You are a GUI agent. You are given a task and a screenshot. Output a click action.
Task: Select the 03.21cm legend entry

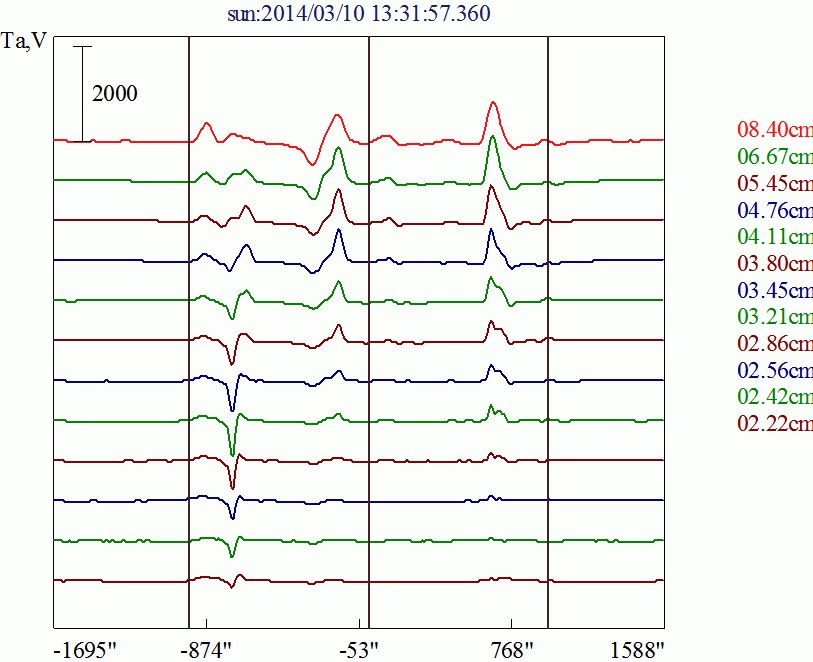point(775,316)
